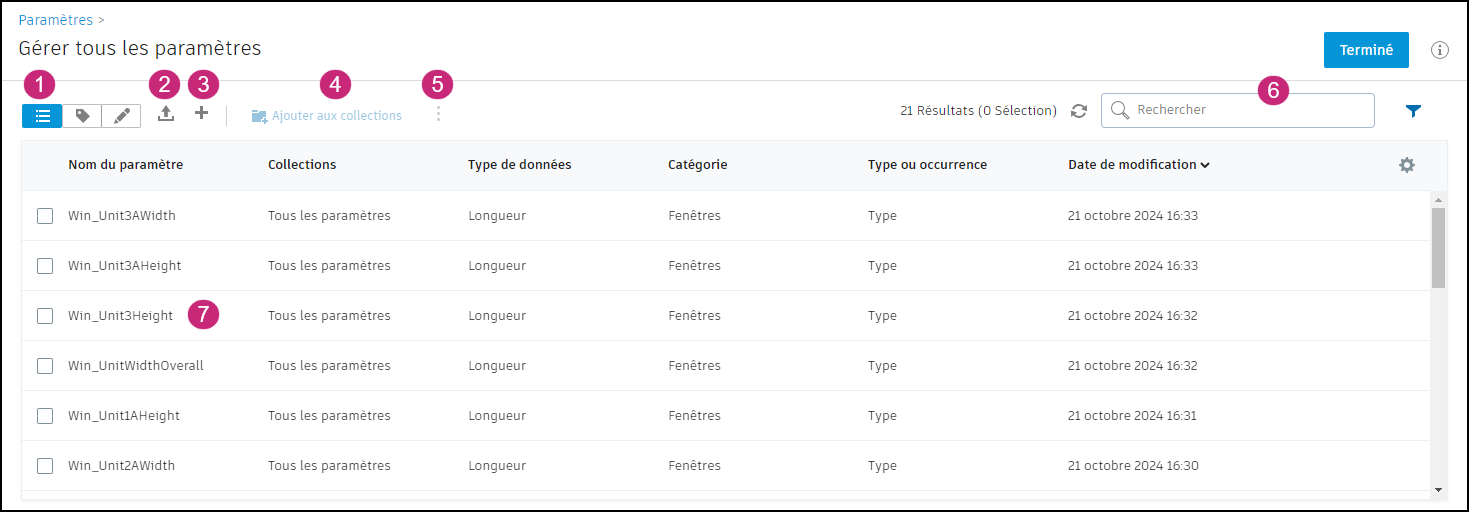Open the blue filter funnel
Screen dimensions: 1469x512
[x=1413, y=111]
